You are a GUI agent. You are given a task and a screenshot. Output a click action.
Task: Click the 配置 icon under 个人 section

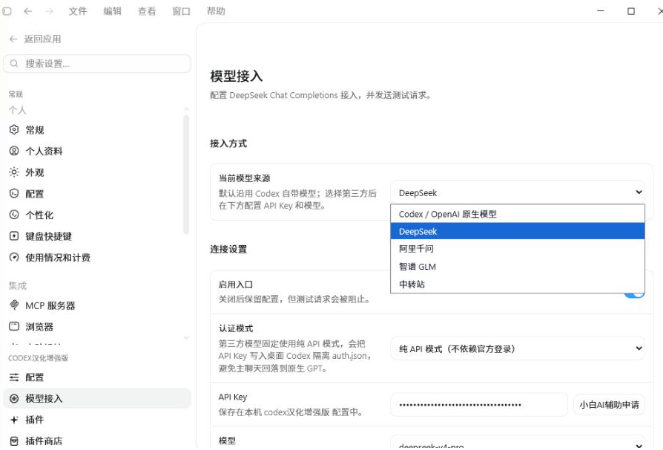coord(14,194)
